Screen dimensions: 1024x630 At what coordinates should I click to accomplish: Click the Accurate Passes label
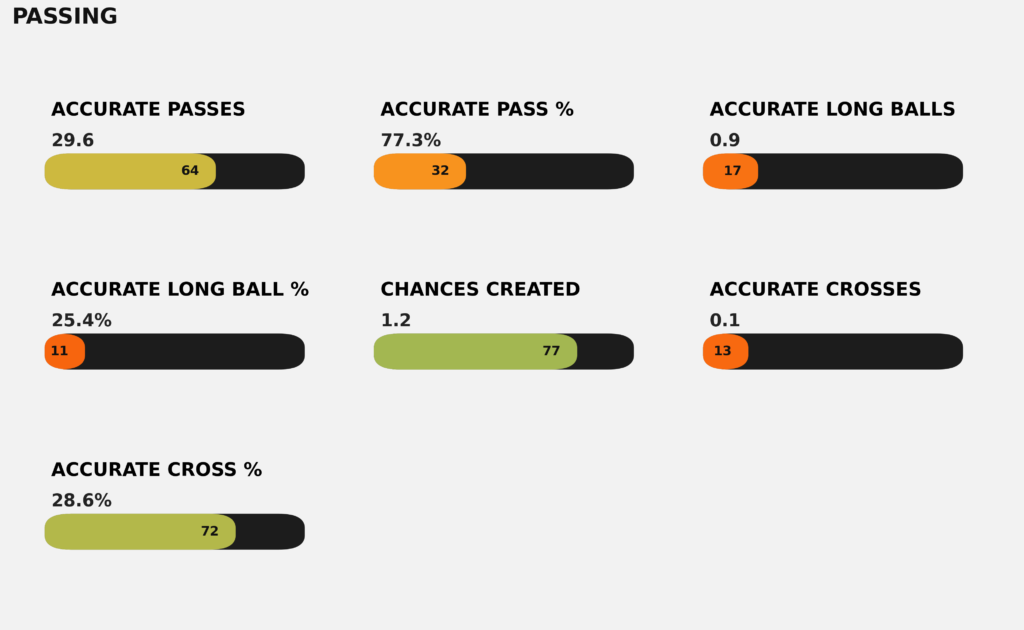point(148,110)
